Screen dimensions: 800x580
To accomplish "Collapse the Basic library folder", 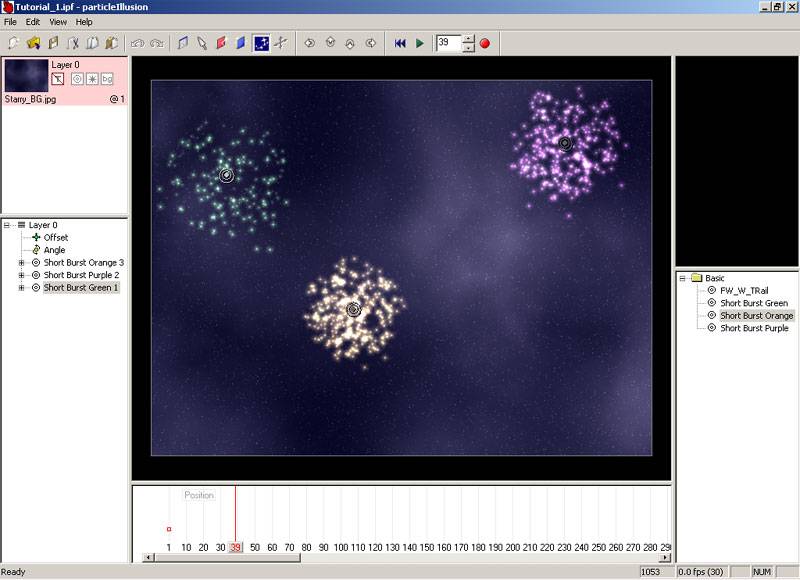I will (683, 278).
